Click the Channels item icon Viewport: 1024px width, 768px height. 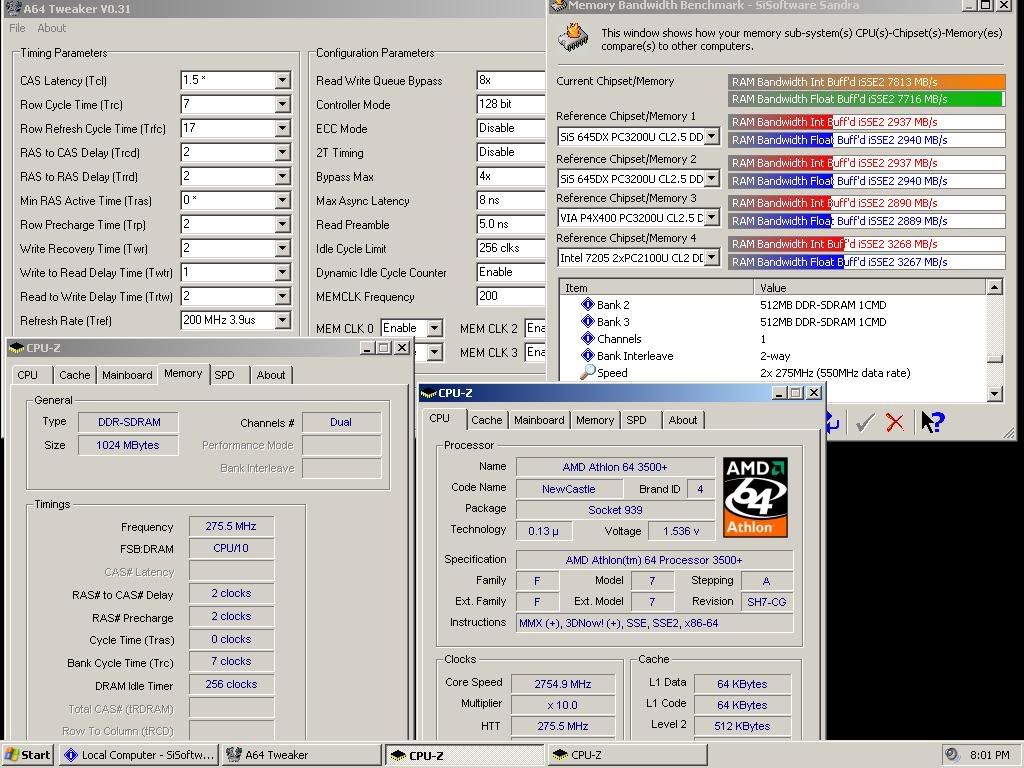pyautogui.click(x=587, y=338)
